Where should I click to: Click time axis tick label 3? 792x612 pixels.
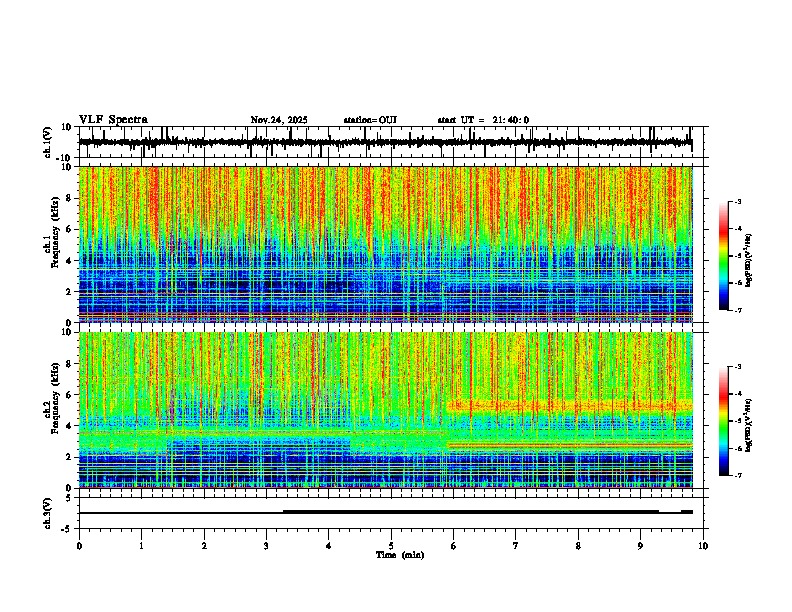pyautogui.click(x=266, y=546)
